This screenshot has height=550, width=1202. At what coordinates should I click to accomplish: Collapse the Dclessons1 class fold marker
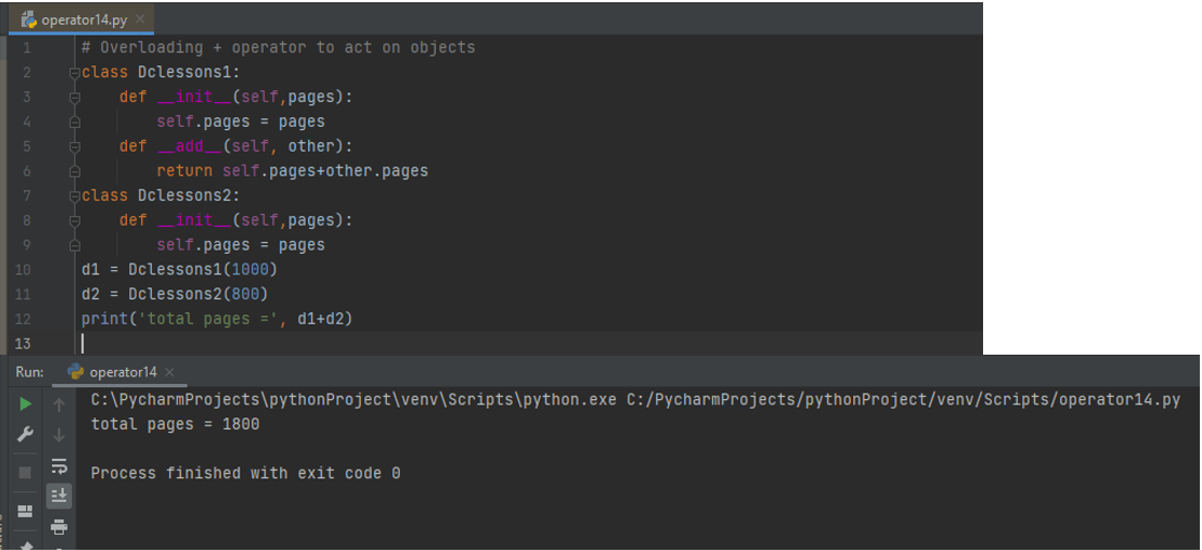74,72
